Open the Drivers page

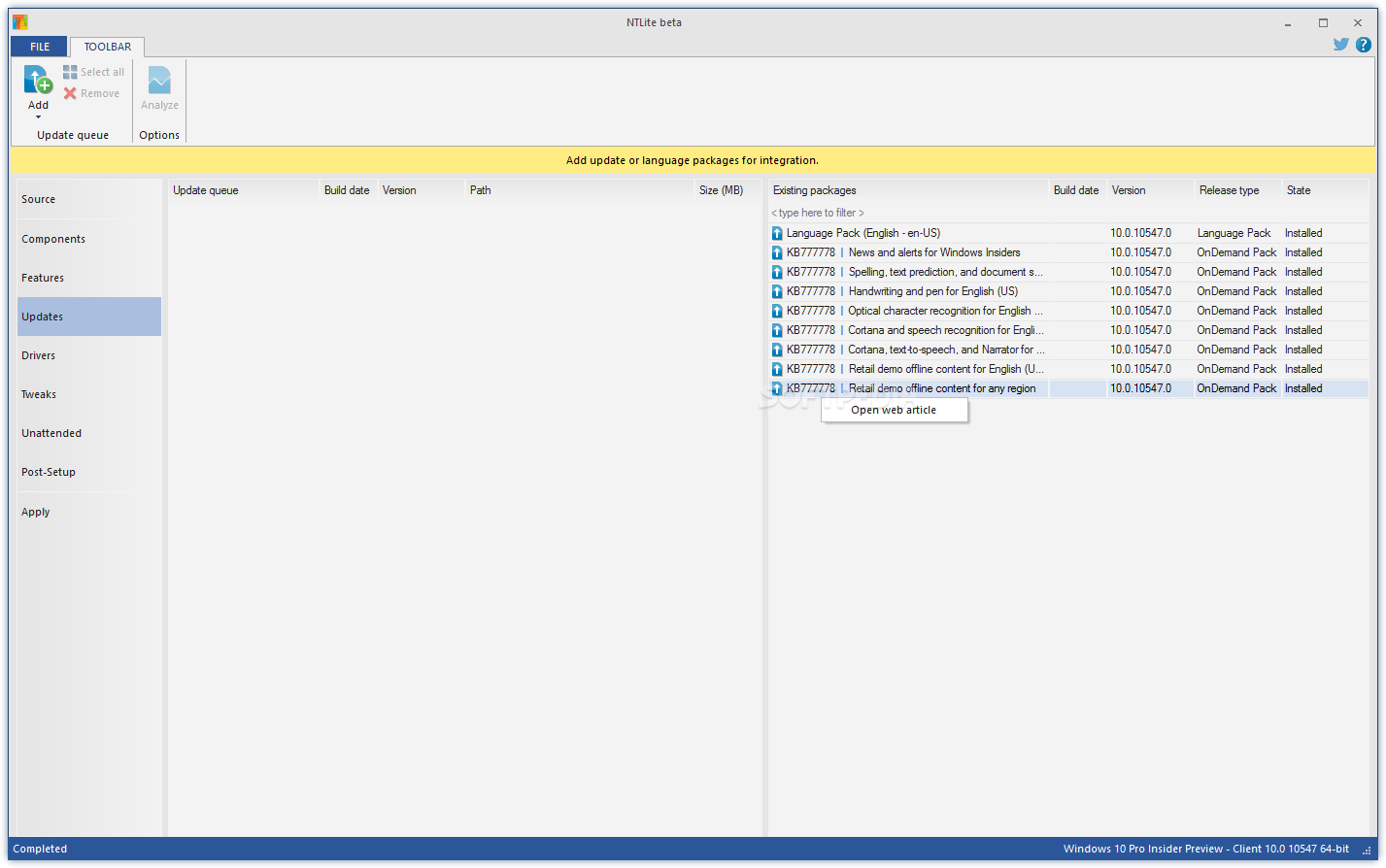[89, 355]
